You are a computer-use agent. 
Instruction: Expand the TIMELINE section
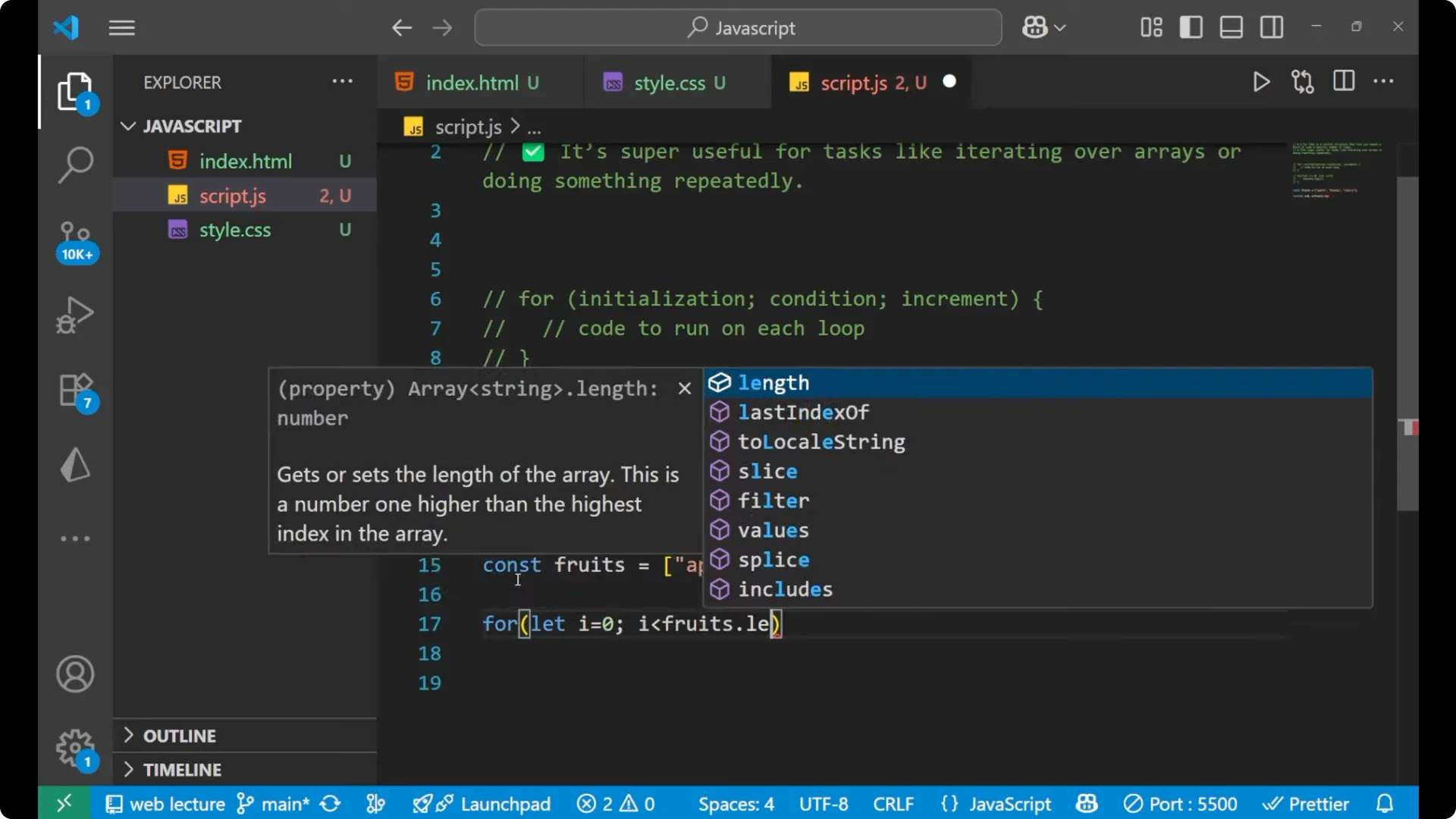click(x=183, y=770)
